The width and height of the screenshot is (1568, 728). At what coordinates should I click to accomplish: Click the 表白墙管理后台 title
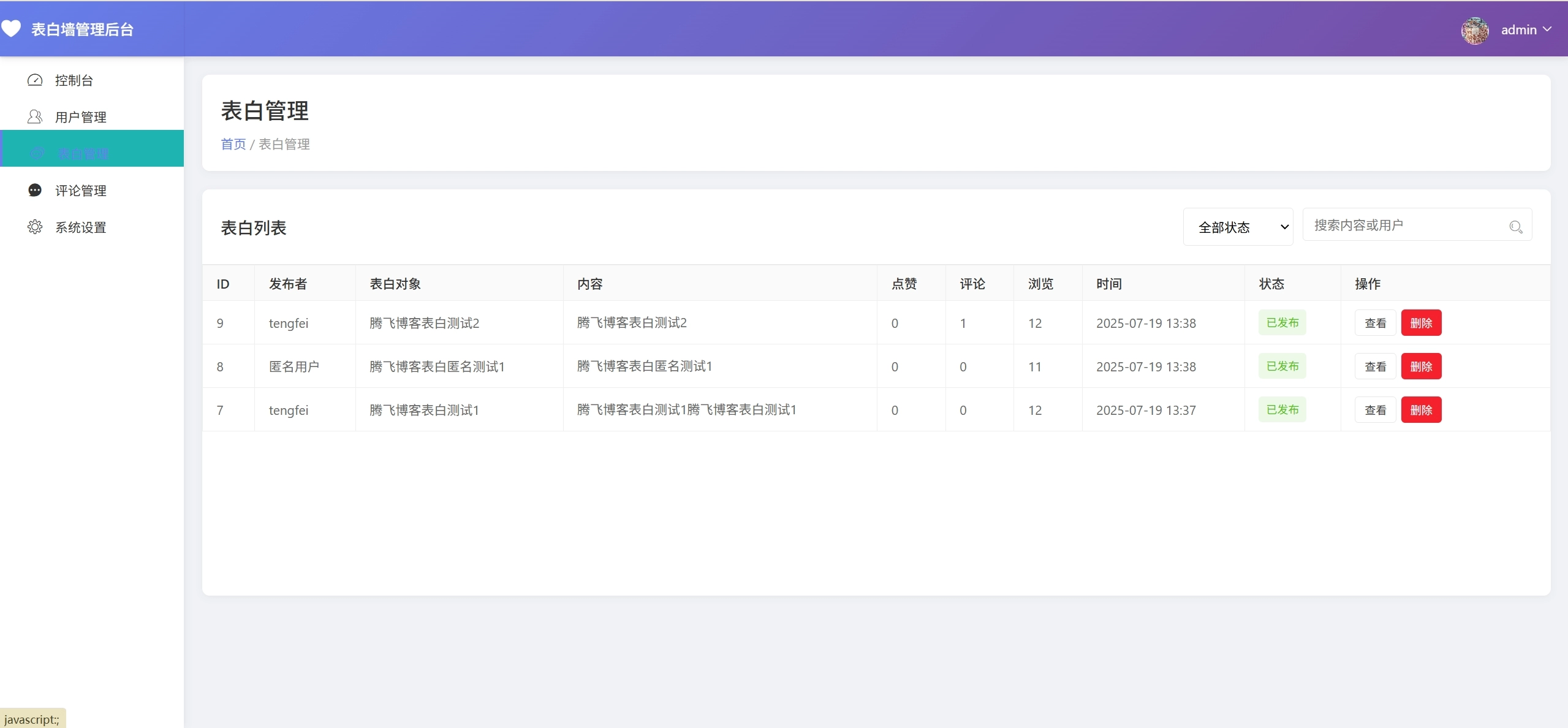83,29
